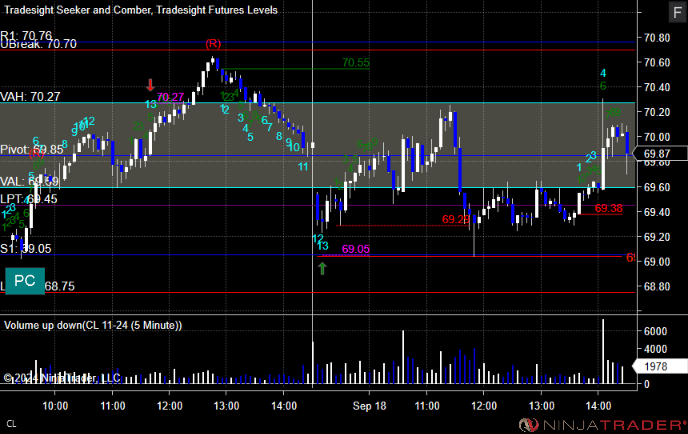
Task: Click the Pivot 69.85 level label
Action: [32, 150]
